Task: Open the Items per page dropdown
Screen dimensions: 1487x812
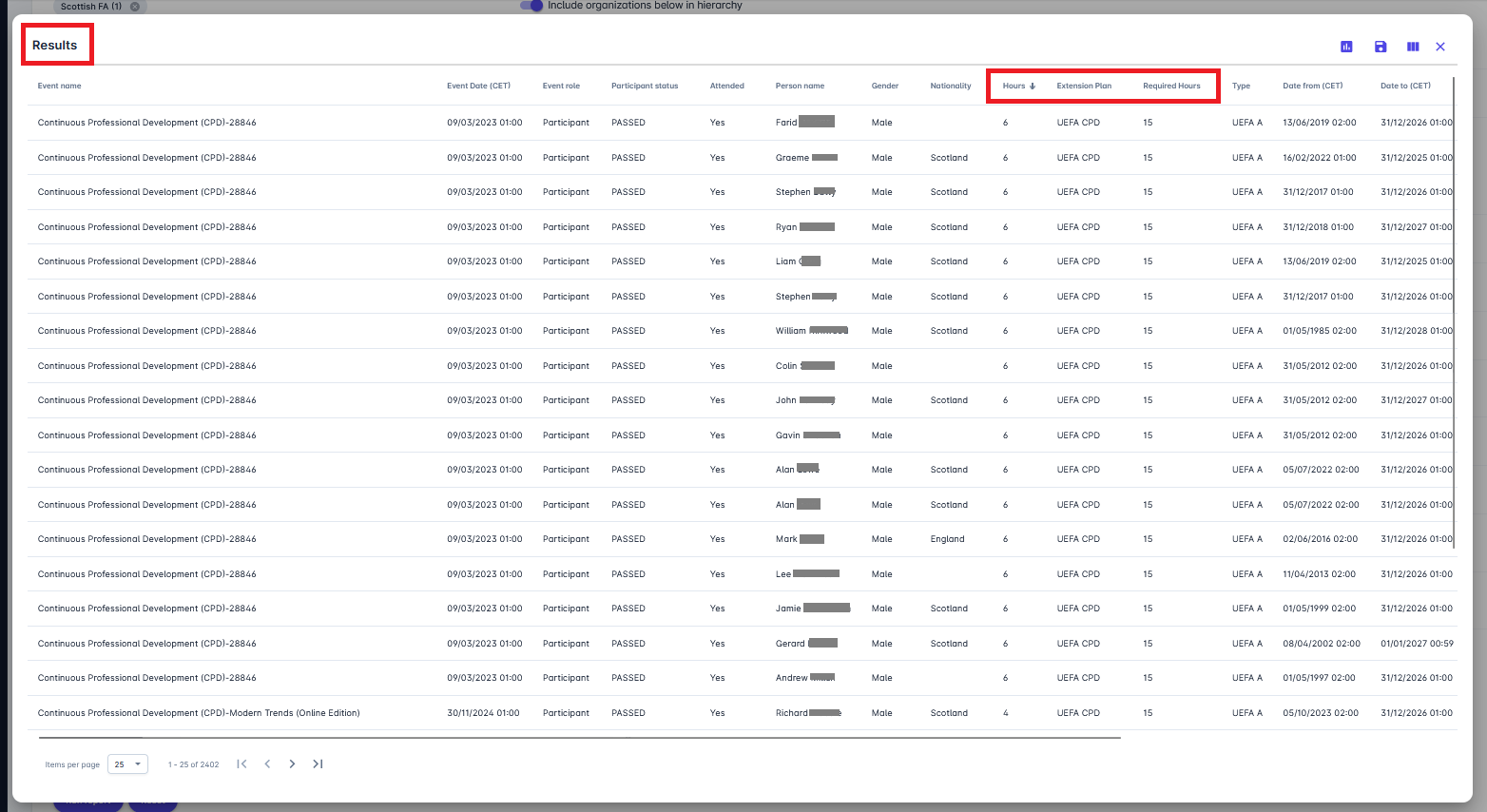Action: (127, 764)
